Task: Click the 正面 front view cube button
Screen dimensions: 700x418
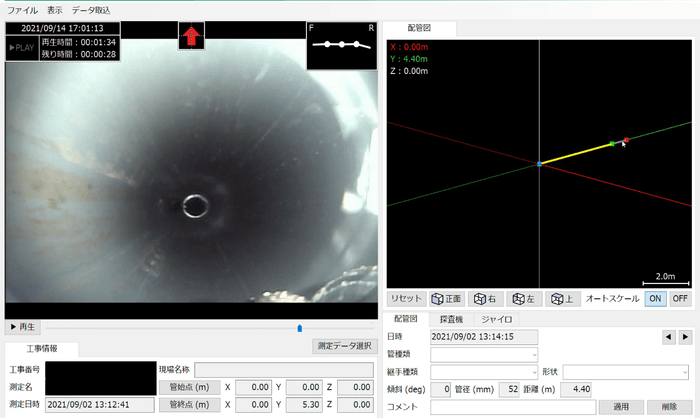Action: click(447, 298)
